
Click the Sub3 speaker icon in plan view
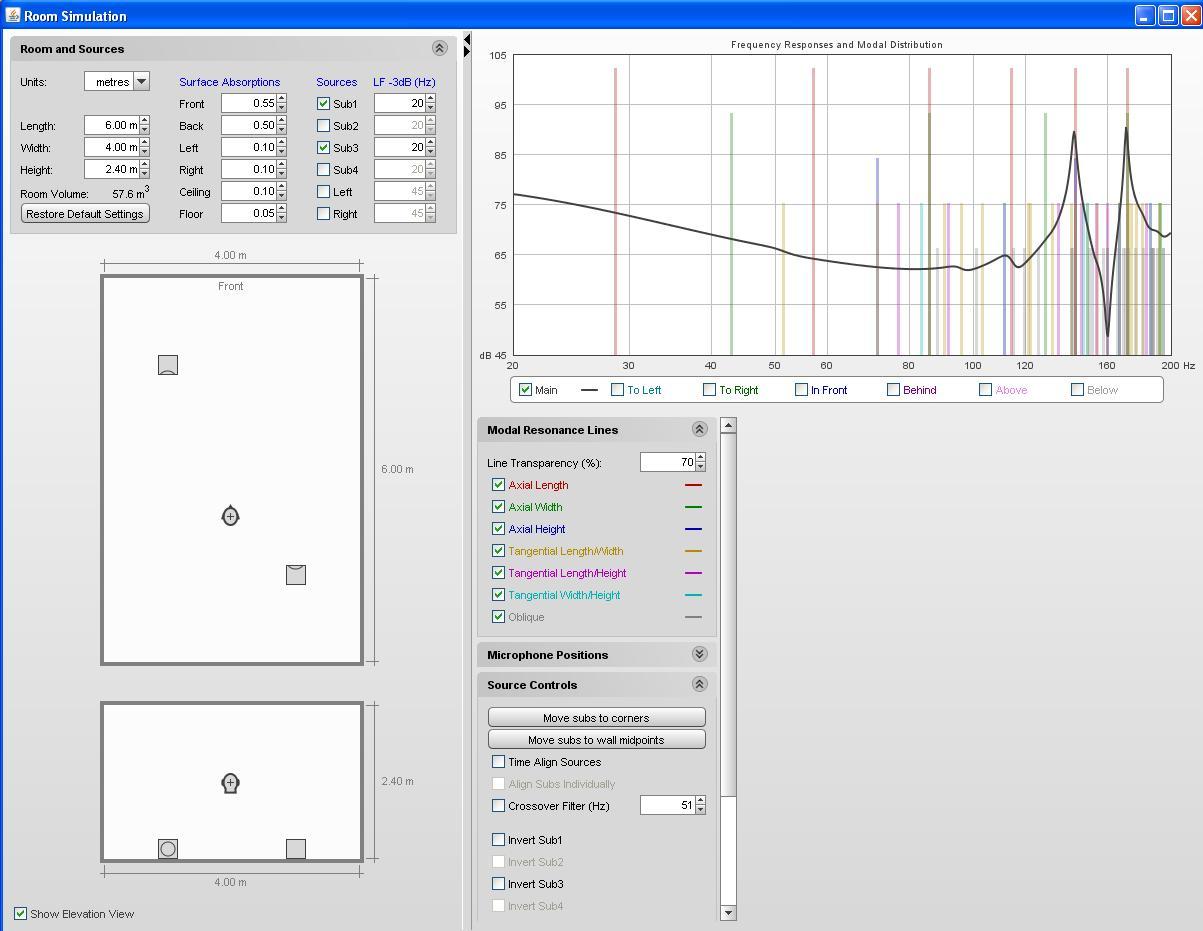[x=295, y=574]
